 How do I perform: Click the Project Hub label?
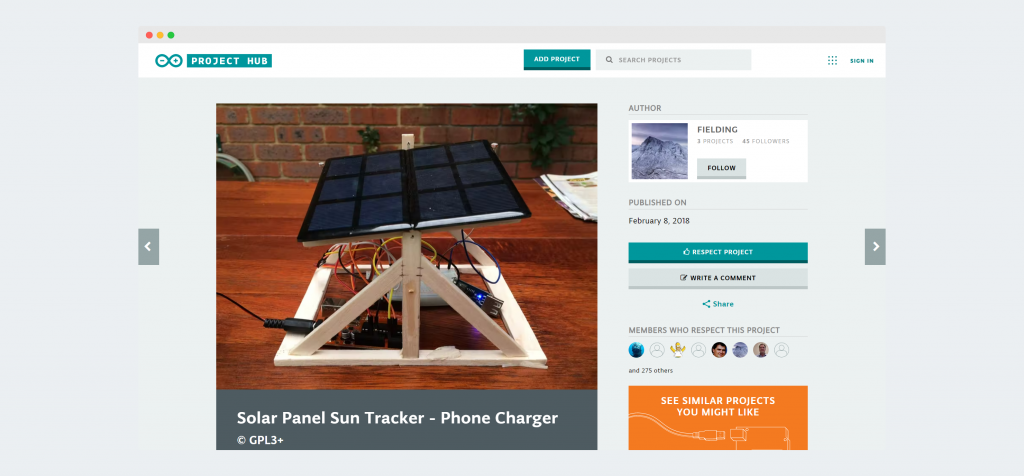(229, 61)
